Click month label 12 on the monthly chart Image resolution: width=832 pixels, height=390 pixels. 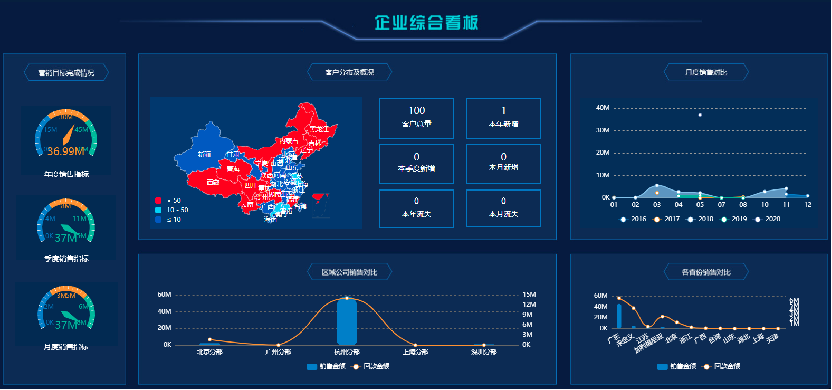coord(808,205)
